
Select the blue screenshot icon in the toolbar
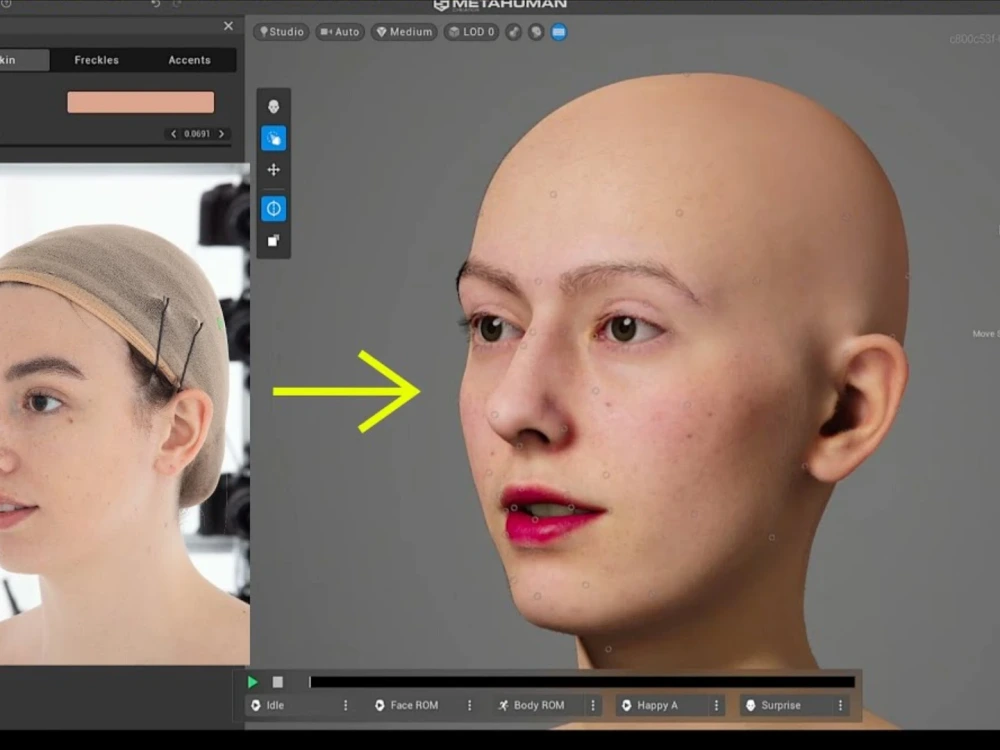click(558, 31)
